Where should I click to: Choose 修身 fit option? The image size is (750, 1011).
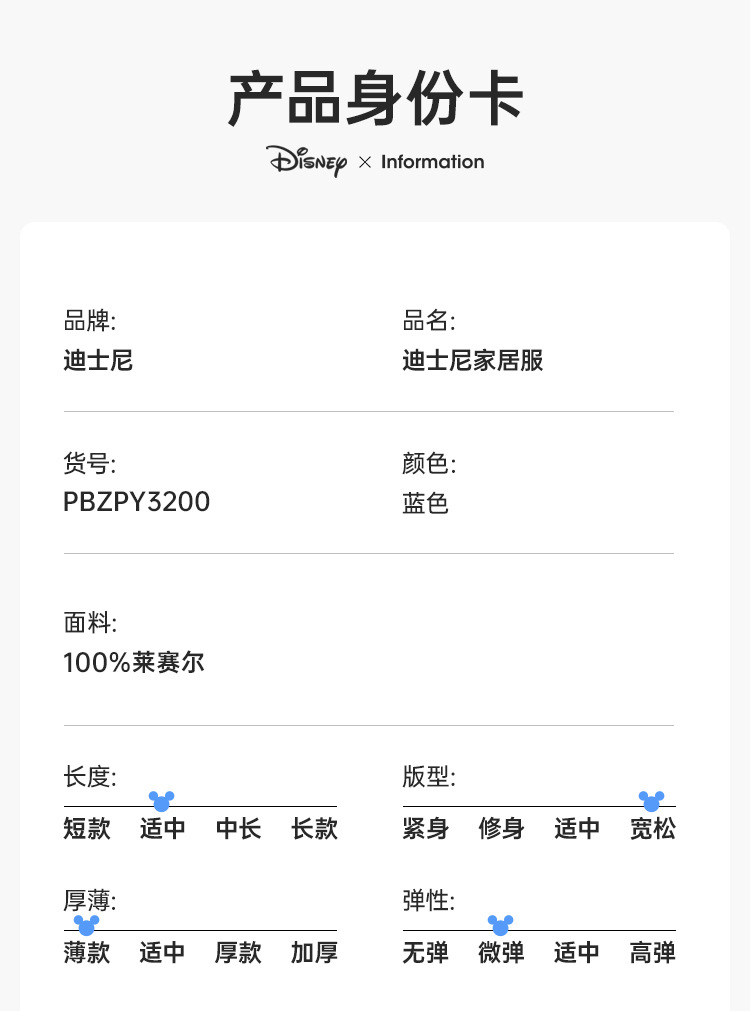tap(501, 829)
